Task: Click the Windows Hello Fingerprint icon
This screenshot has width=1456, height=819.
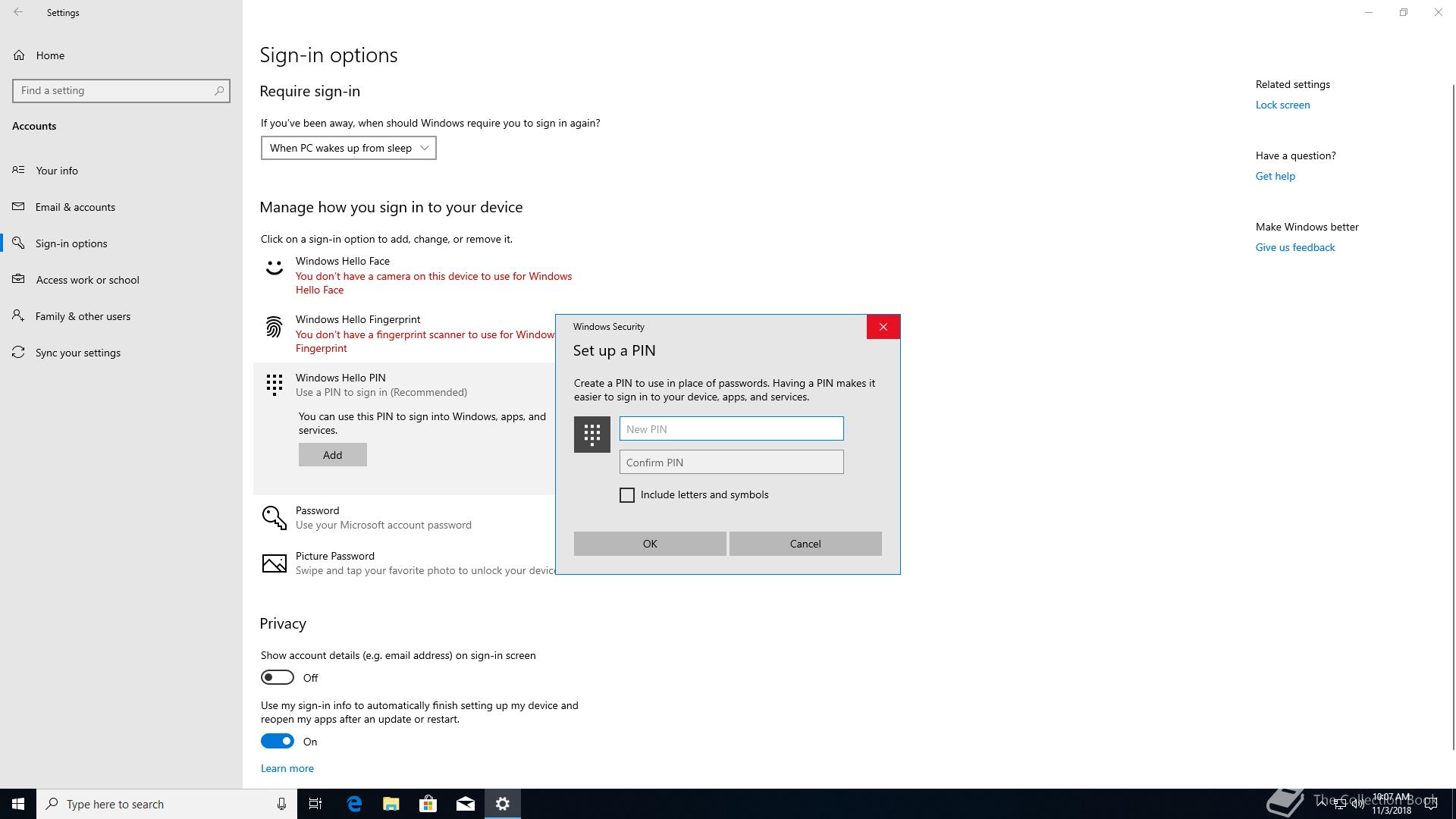Action: 274,327
